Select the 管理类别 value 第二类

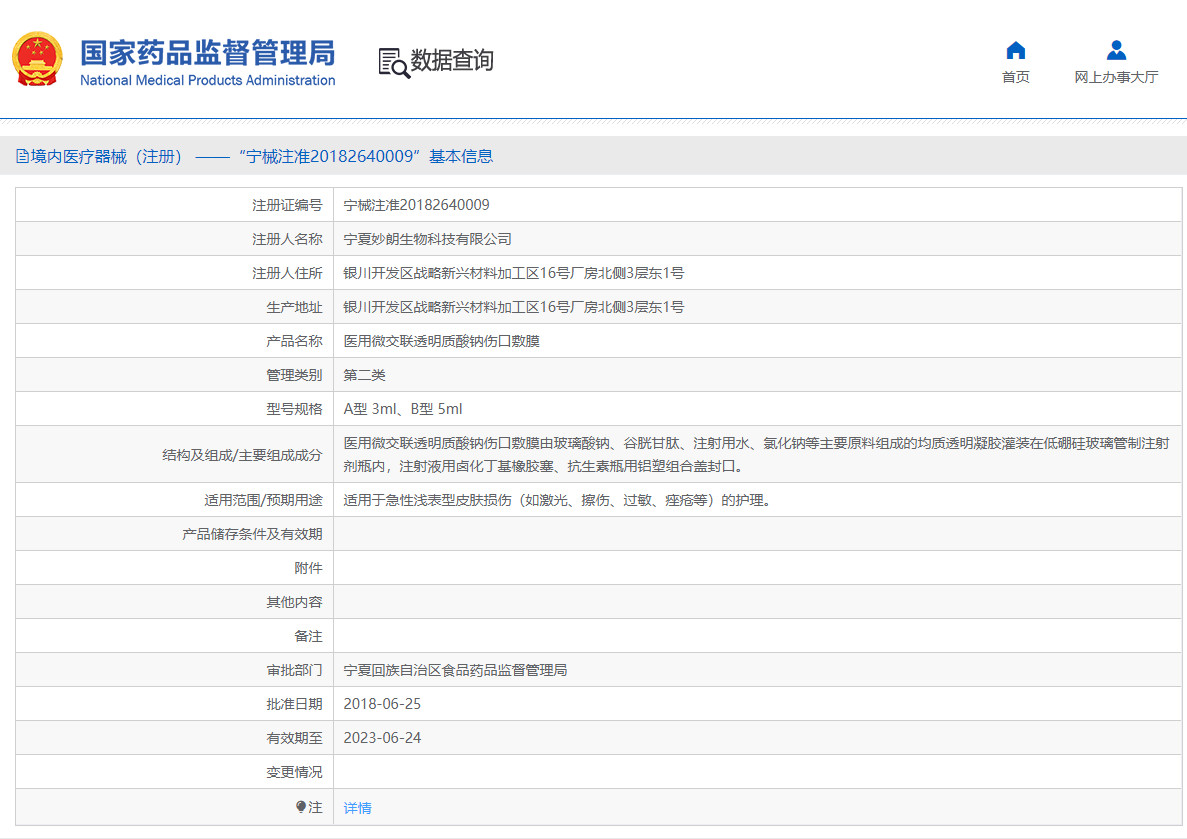pyautogui.click(x=363, y=374)
